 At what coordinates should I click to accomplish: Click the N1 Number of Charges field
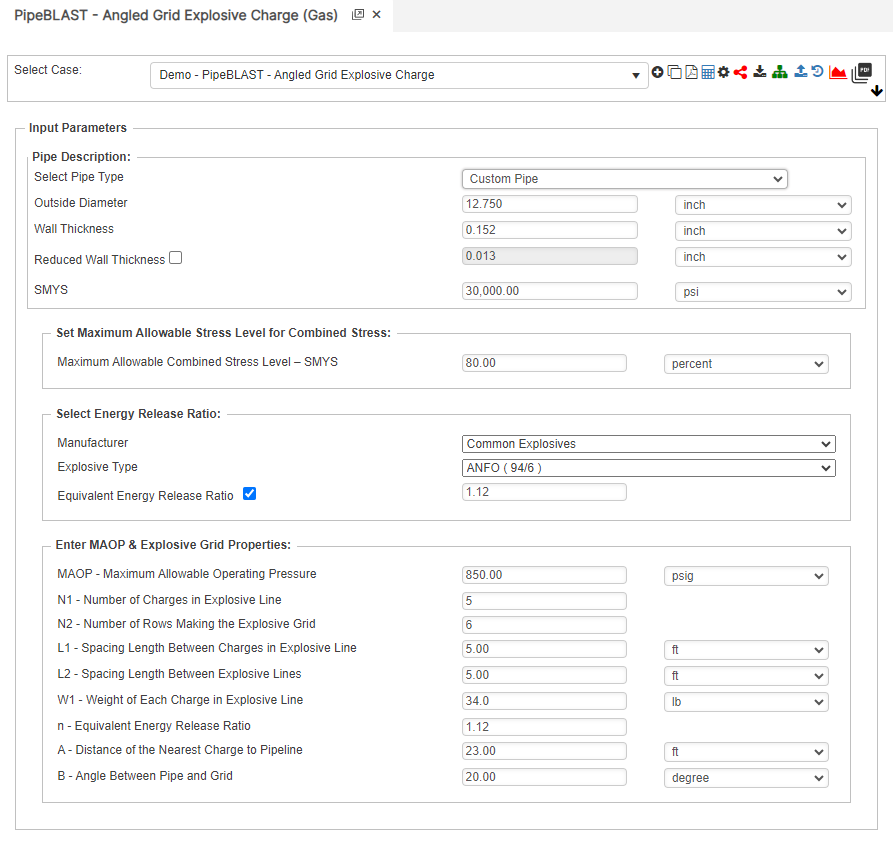(544, 601)
